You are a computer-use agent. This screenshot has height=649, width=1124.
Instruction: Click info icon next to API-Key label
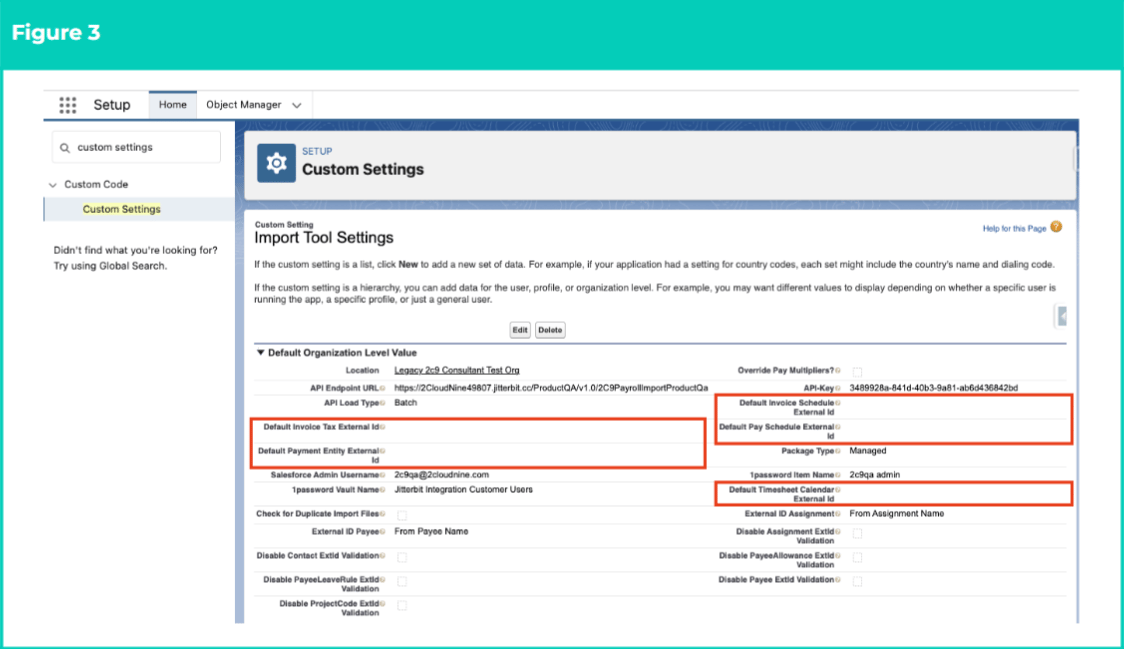(838, 388)
